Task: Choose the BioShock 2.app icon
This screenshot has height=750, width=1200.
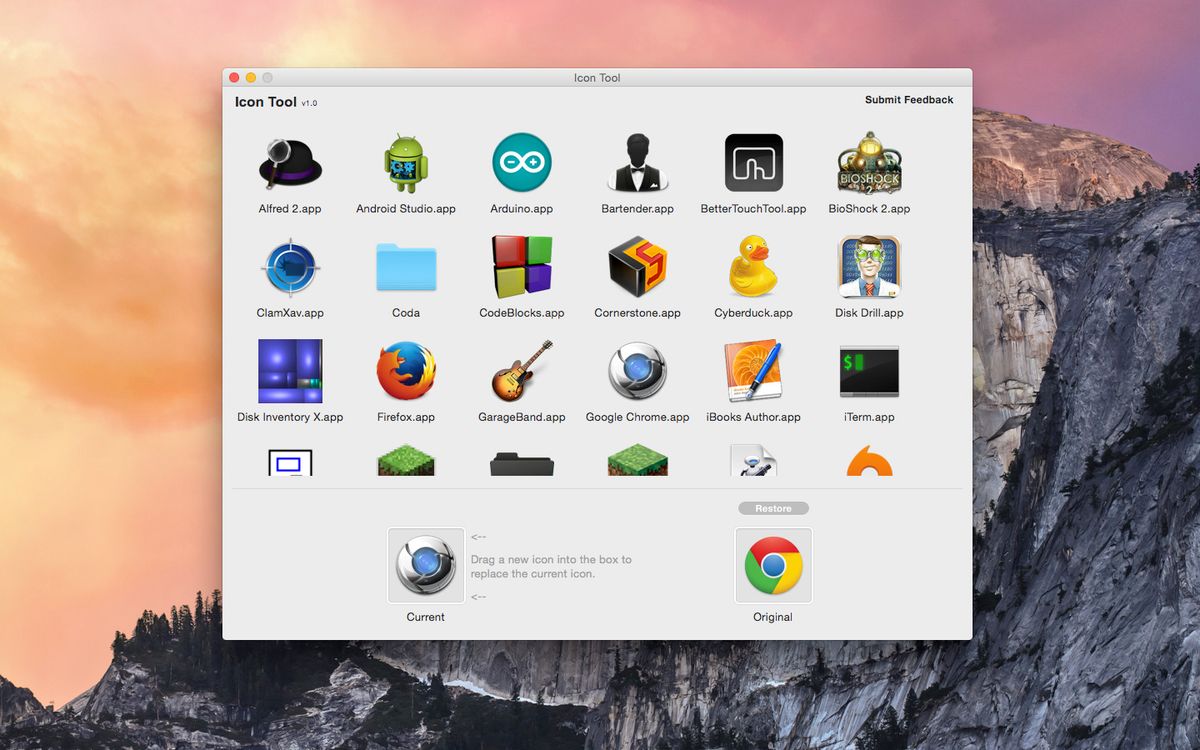Action: point(869,163)
